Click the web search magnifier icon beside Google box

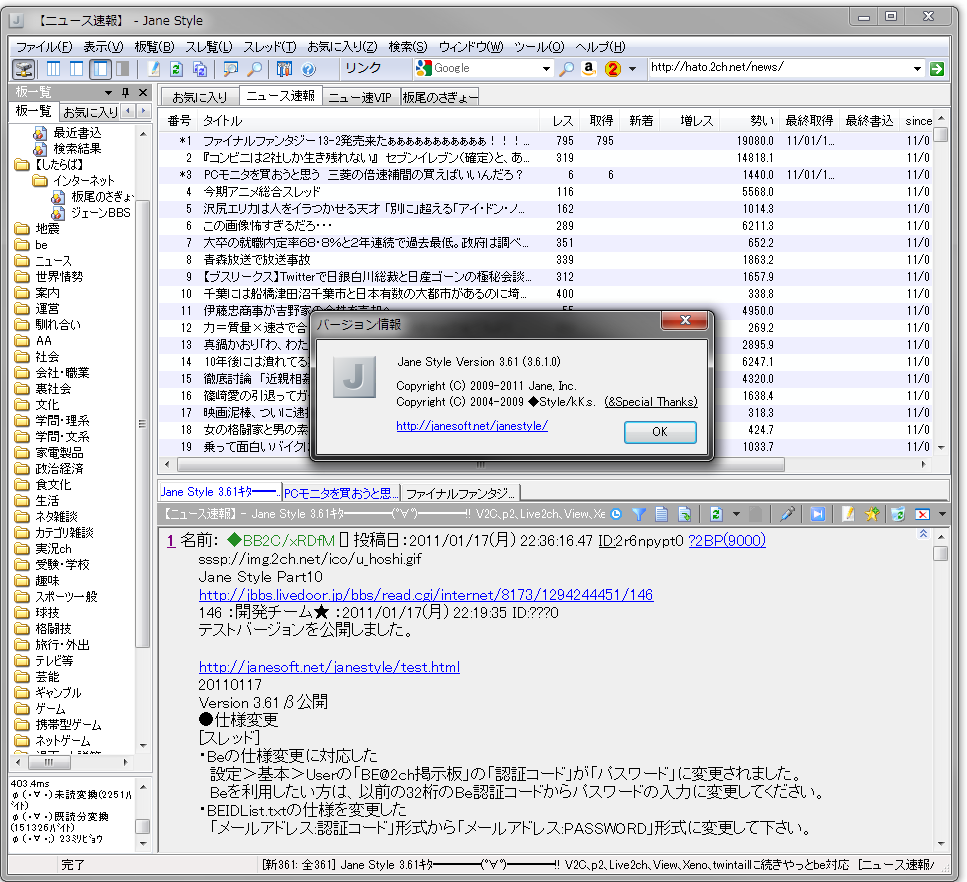tap(566, 69)
